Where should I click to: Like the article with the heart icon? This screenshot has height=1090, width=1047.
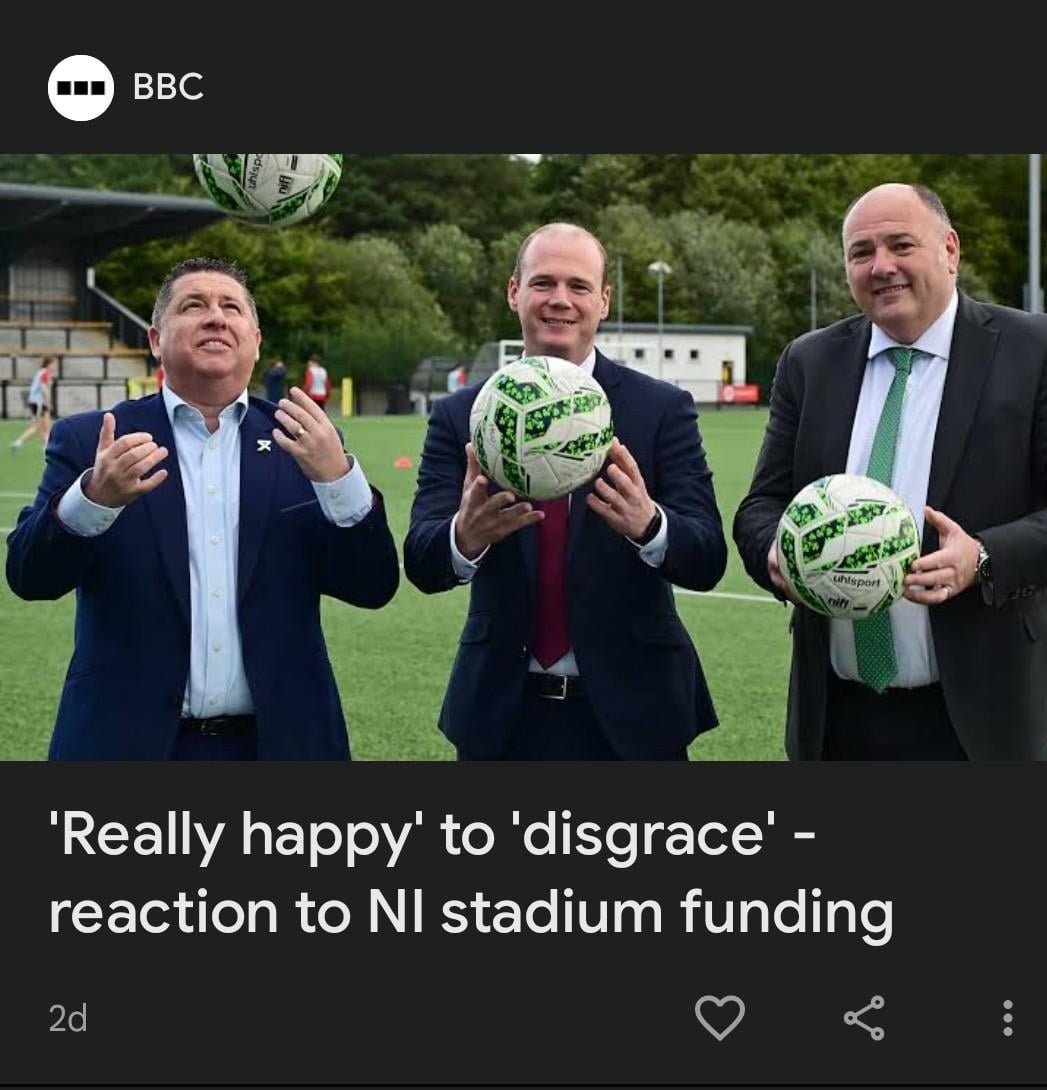[x=720, y=1018]
